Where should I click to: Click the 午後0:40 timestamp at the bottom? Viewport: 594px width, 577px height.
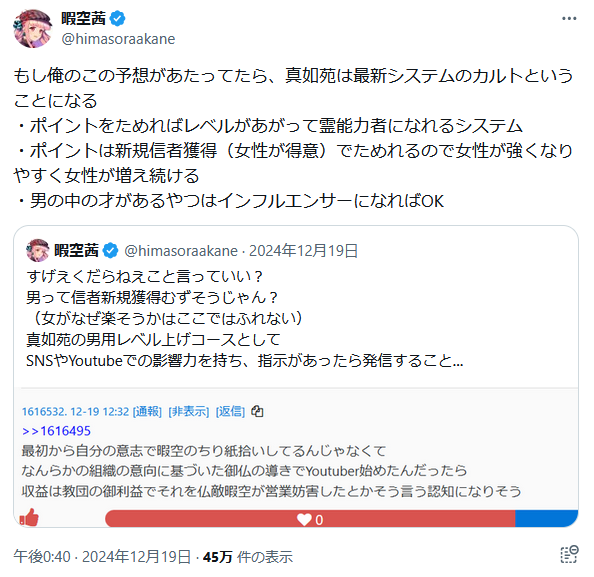(x=42, y=557)
